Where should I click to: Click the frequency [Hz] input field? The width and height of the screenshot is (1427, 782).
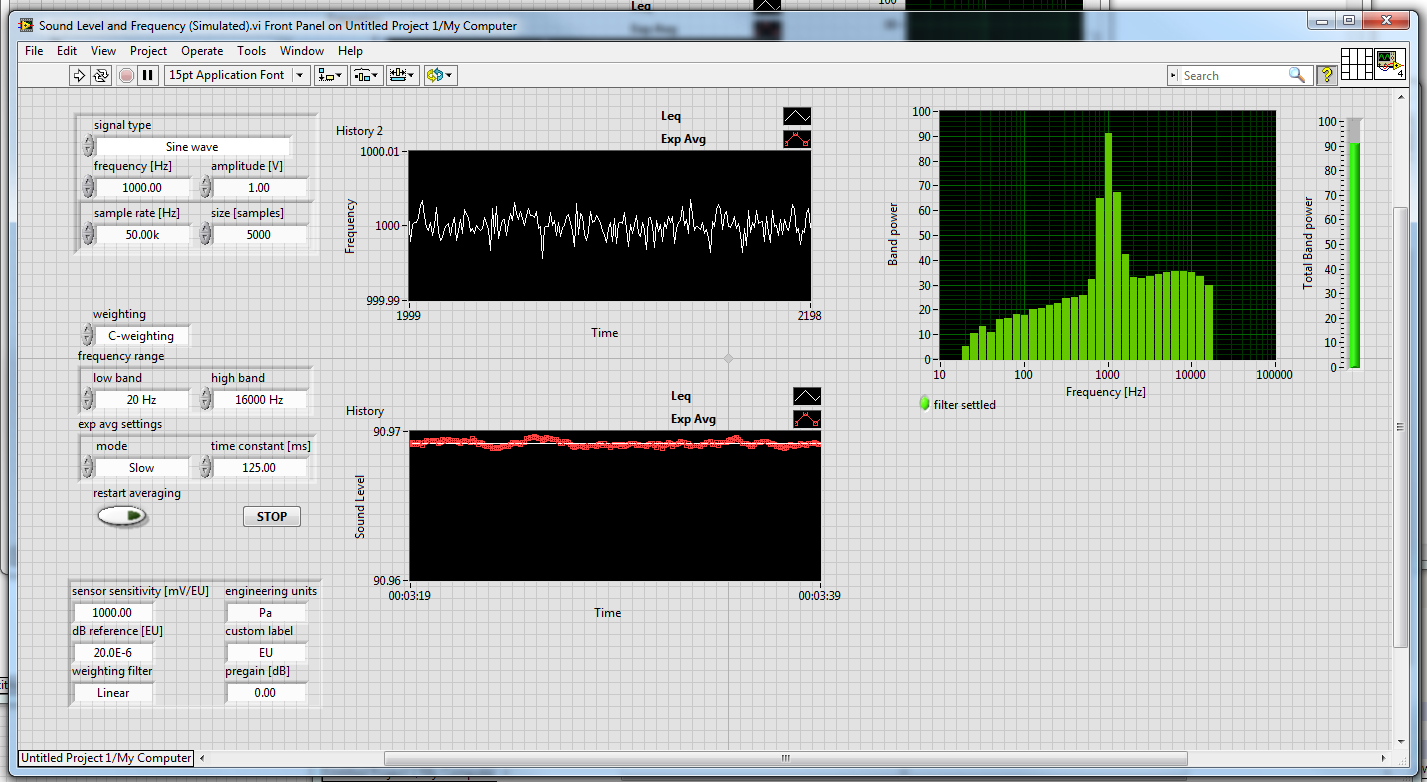(x=140, y=187)
